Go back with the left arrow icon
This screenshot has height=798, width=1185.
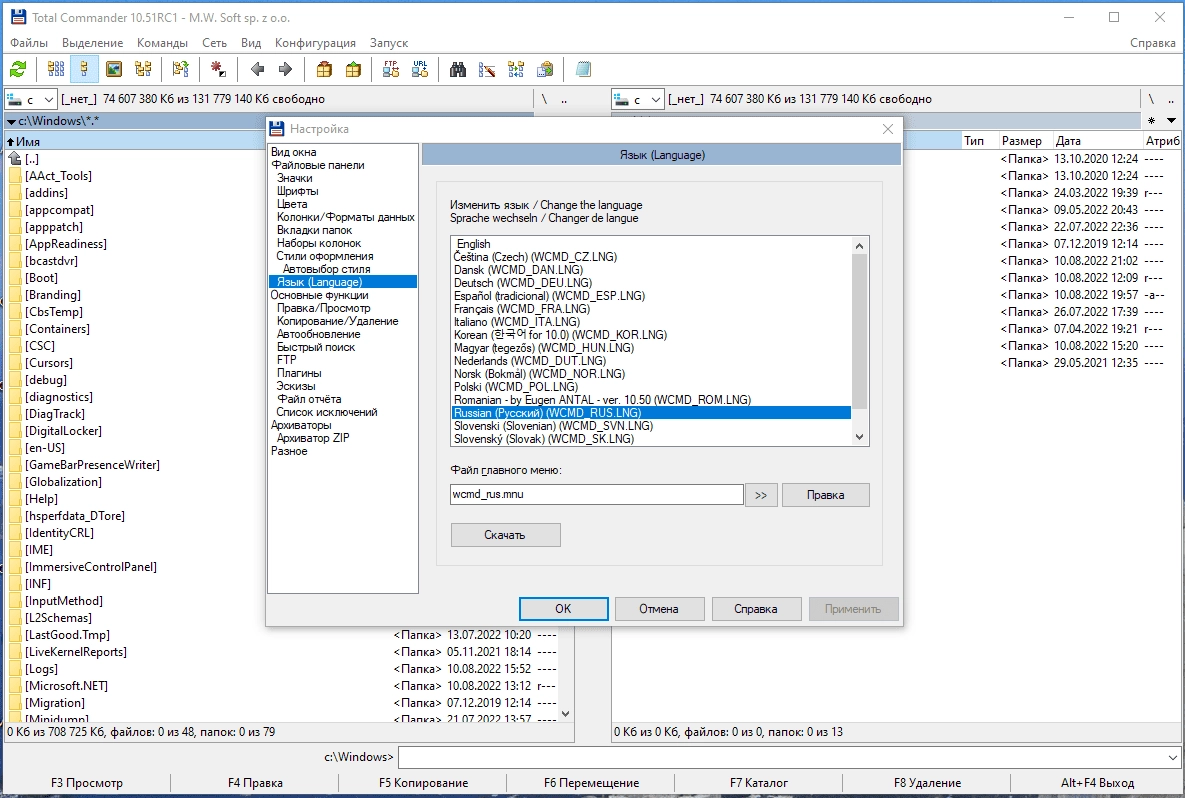pyautogui.click(x=257, y=70)
